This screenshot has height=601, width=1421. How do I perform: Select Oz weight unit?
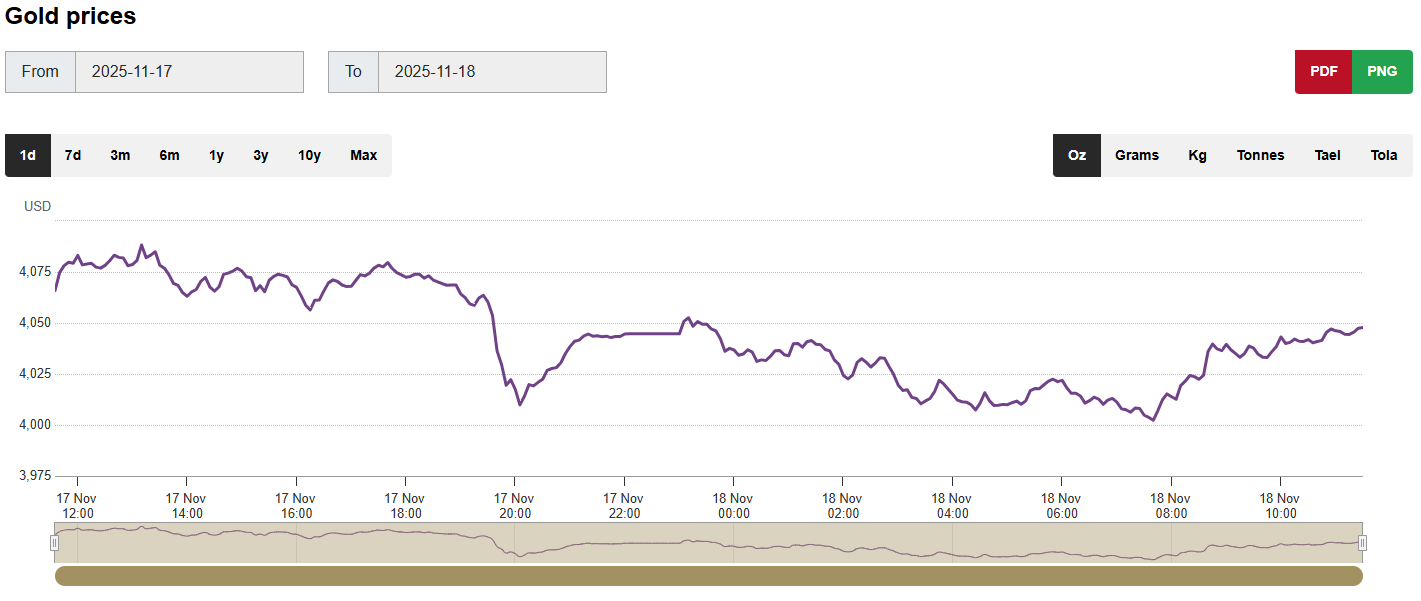(1077, 156)
